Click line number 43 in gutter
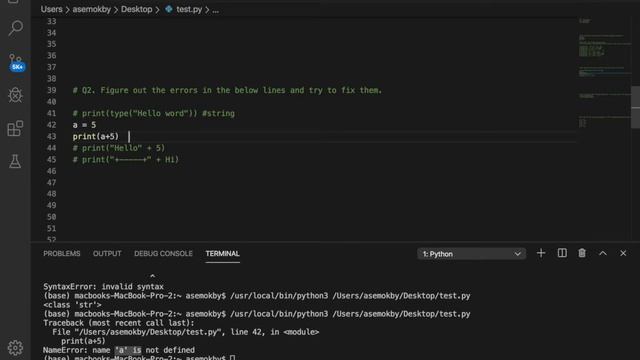640x360 pixels. point(51,136)
